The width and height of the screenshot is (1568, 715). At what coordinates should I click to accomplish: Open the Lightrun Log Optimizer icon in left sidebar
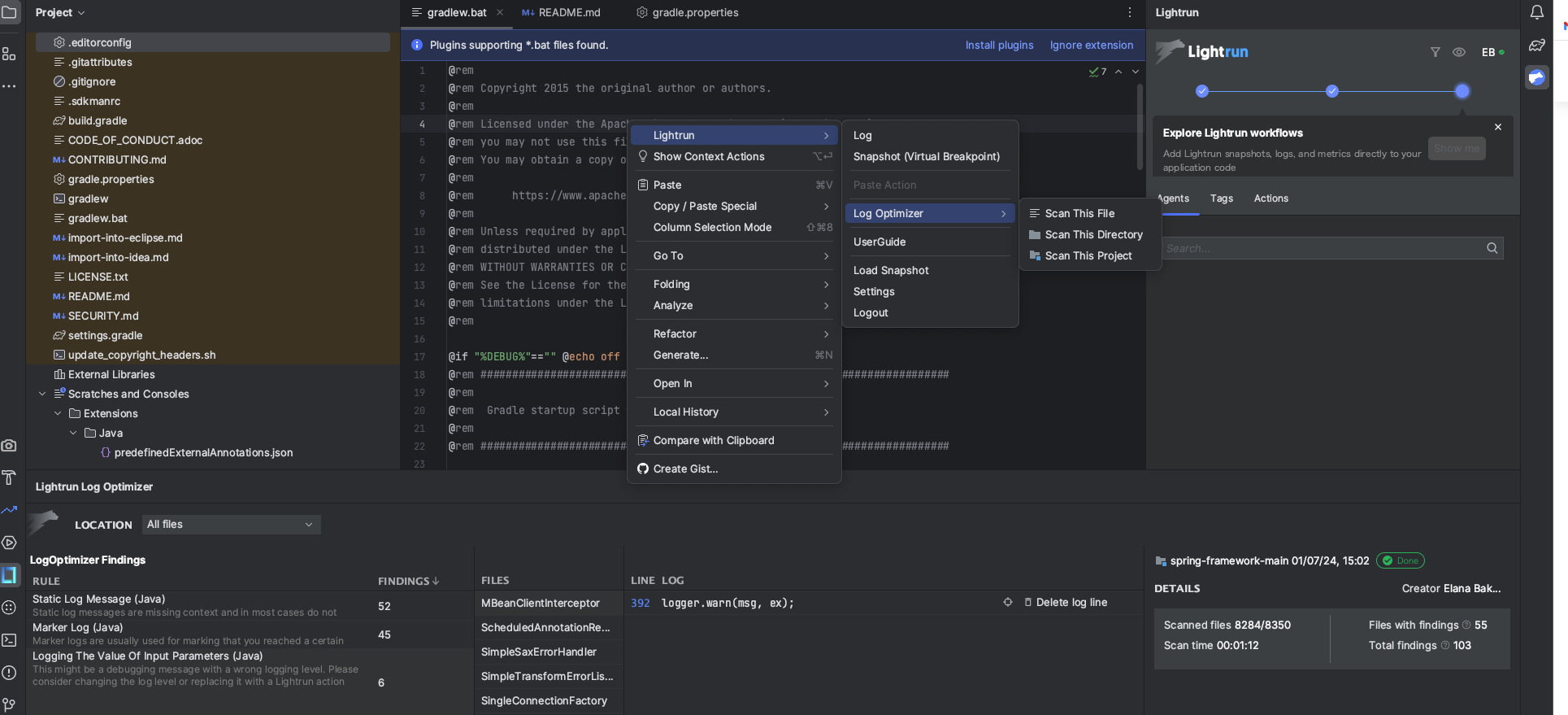click(x=10, y=575)
